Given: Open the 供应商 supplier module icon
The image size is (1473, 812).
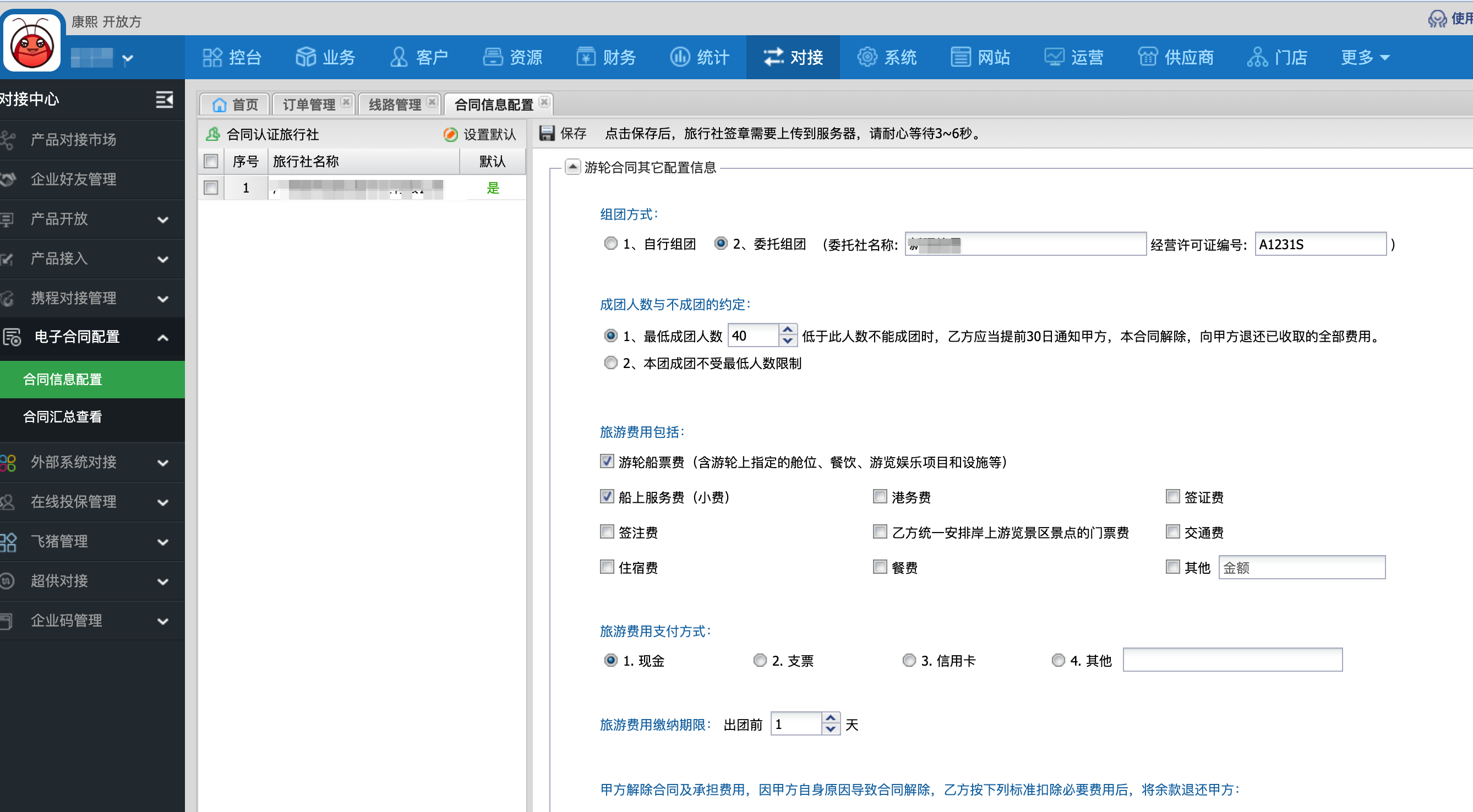Looking at the screenshot, I should [1148, 57].
